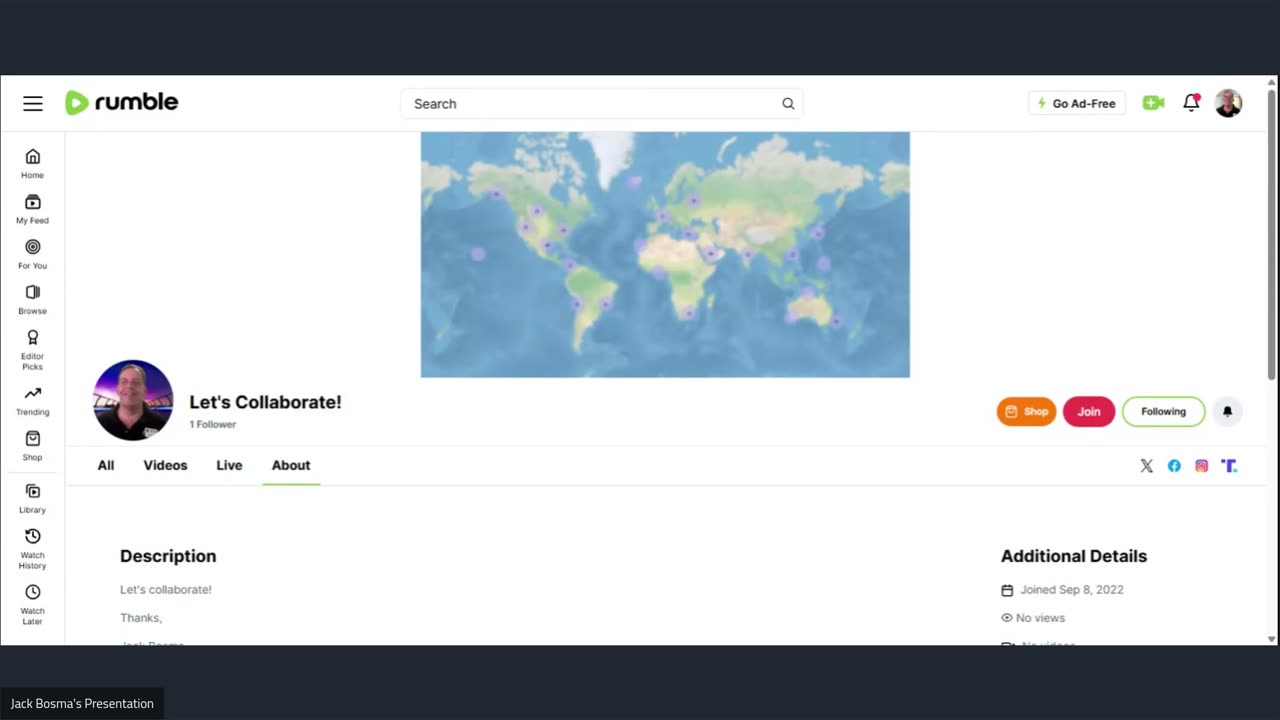1280x720 pixels.
Task: Select the About tab
Action: pos(291,465)
